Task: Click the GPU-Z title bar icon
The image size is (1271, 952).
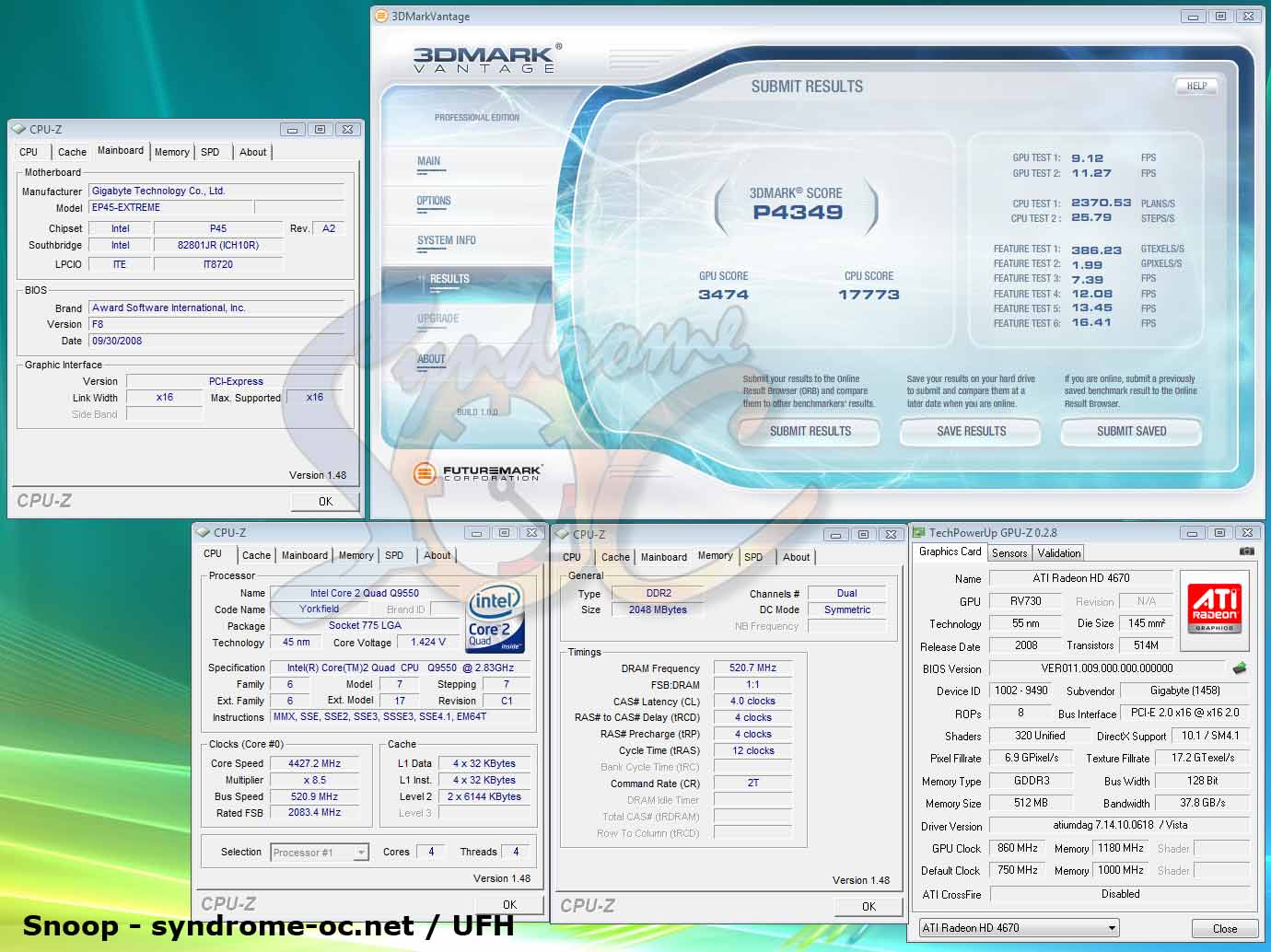Action: [x=918, y=532]
